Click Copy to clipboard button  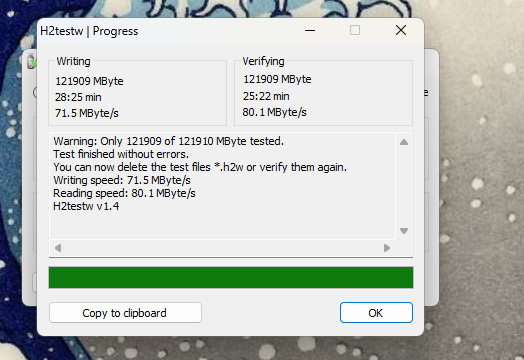[x=125, y=313]
